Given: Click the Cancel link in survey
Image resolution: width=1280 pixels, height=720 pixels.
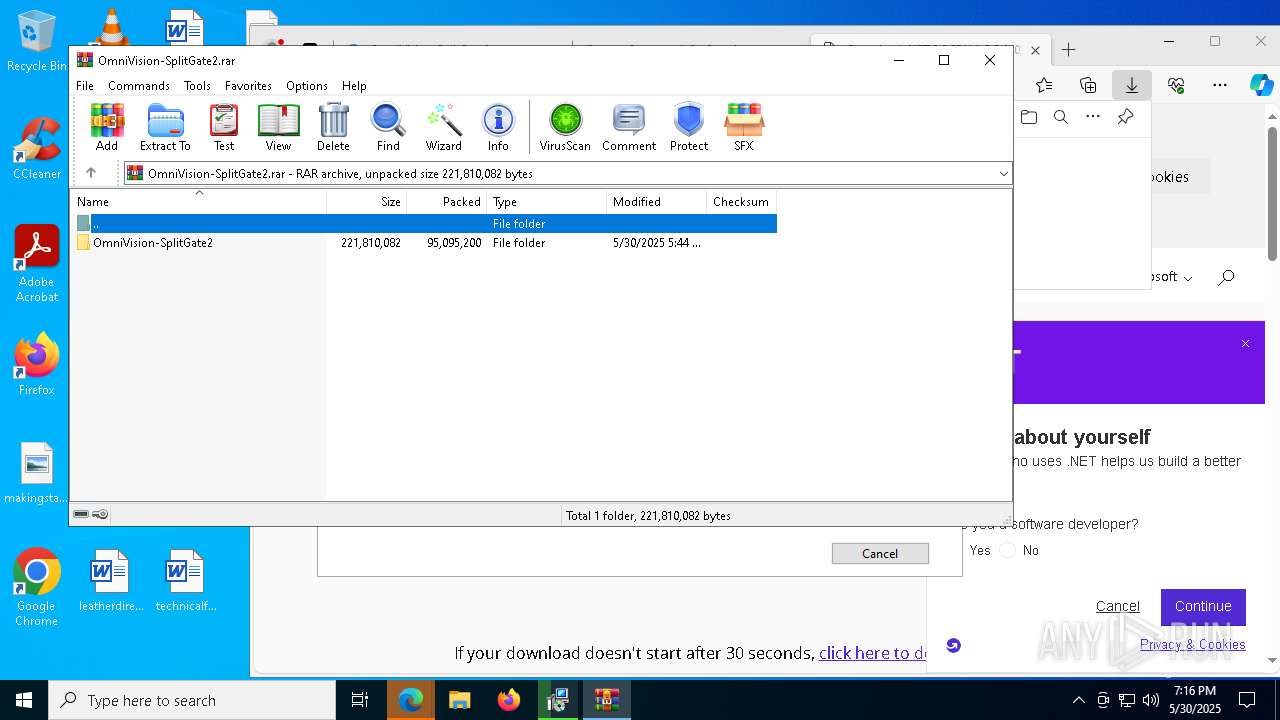Looking at the screenshot, I should [x=1117, y=606].
